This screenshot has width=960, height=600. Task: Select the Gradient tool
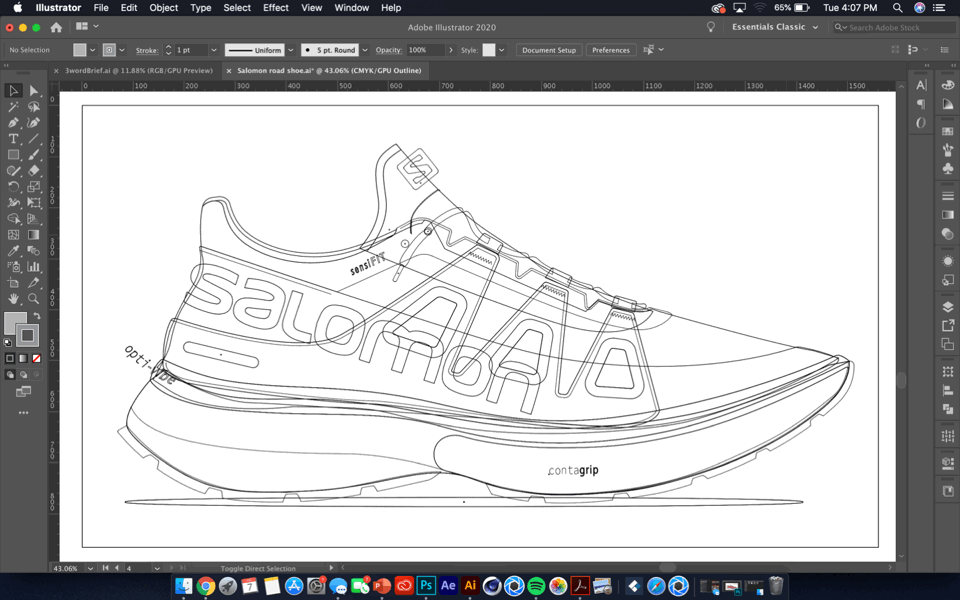34,234
